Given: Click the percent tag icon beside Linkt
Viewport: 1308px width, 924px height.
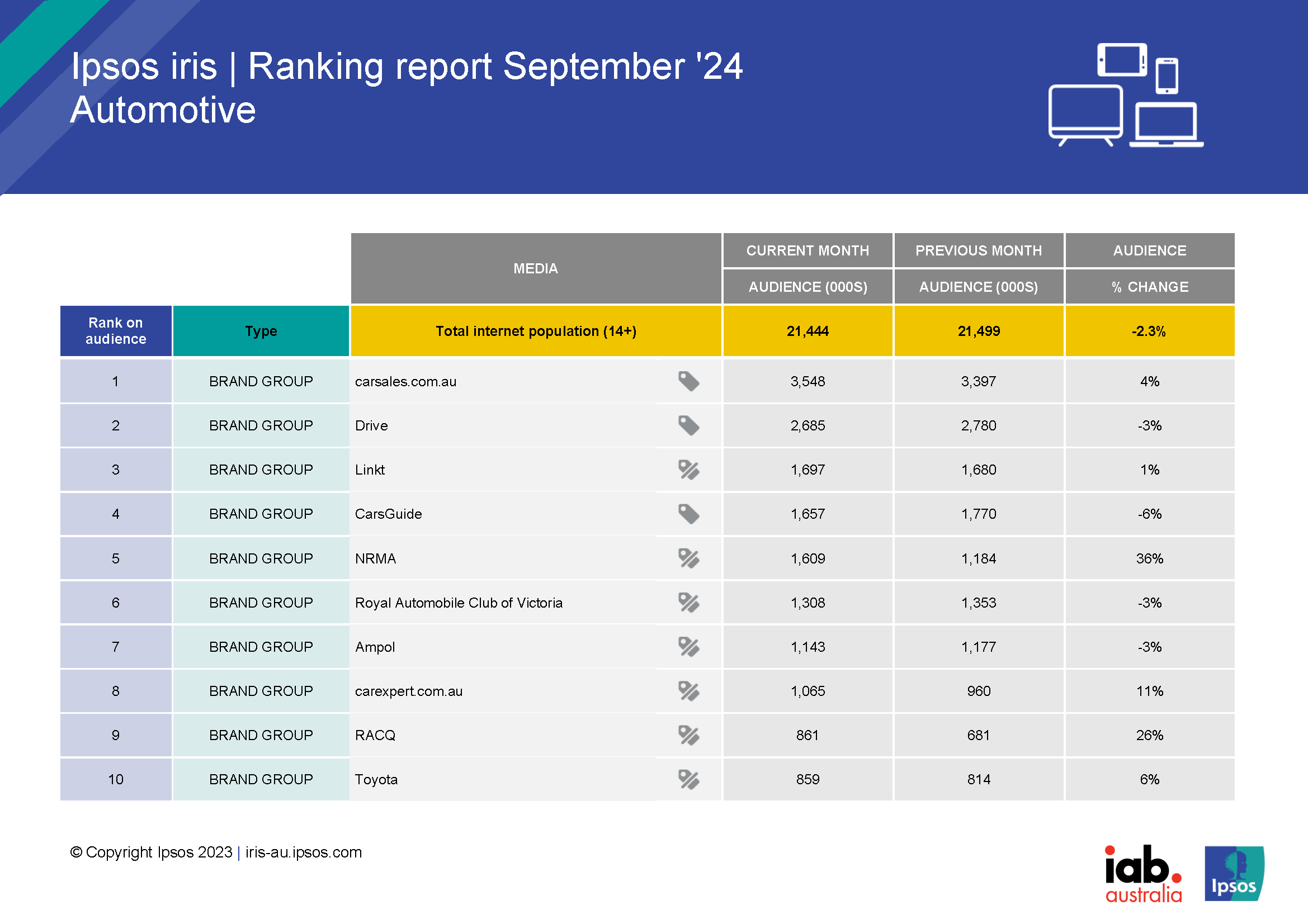Looking at the screenshot, I should (688, 470).
